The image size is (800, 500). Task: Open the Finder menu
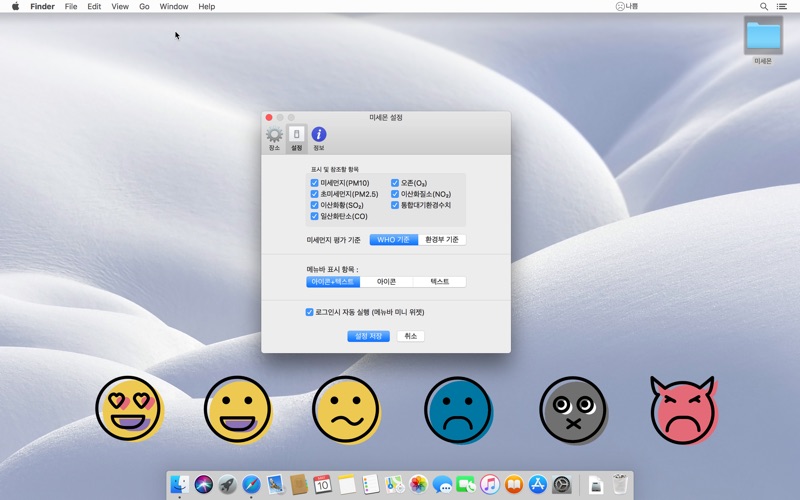(42, 6)
